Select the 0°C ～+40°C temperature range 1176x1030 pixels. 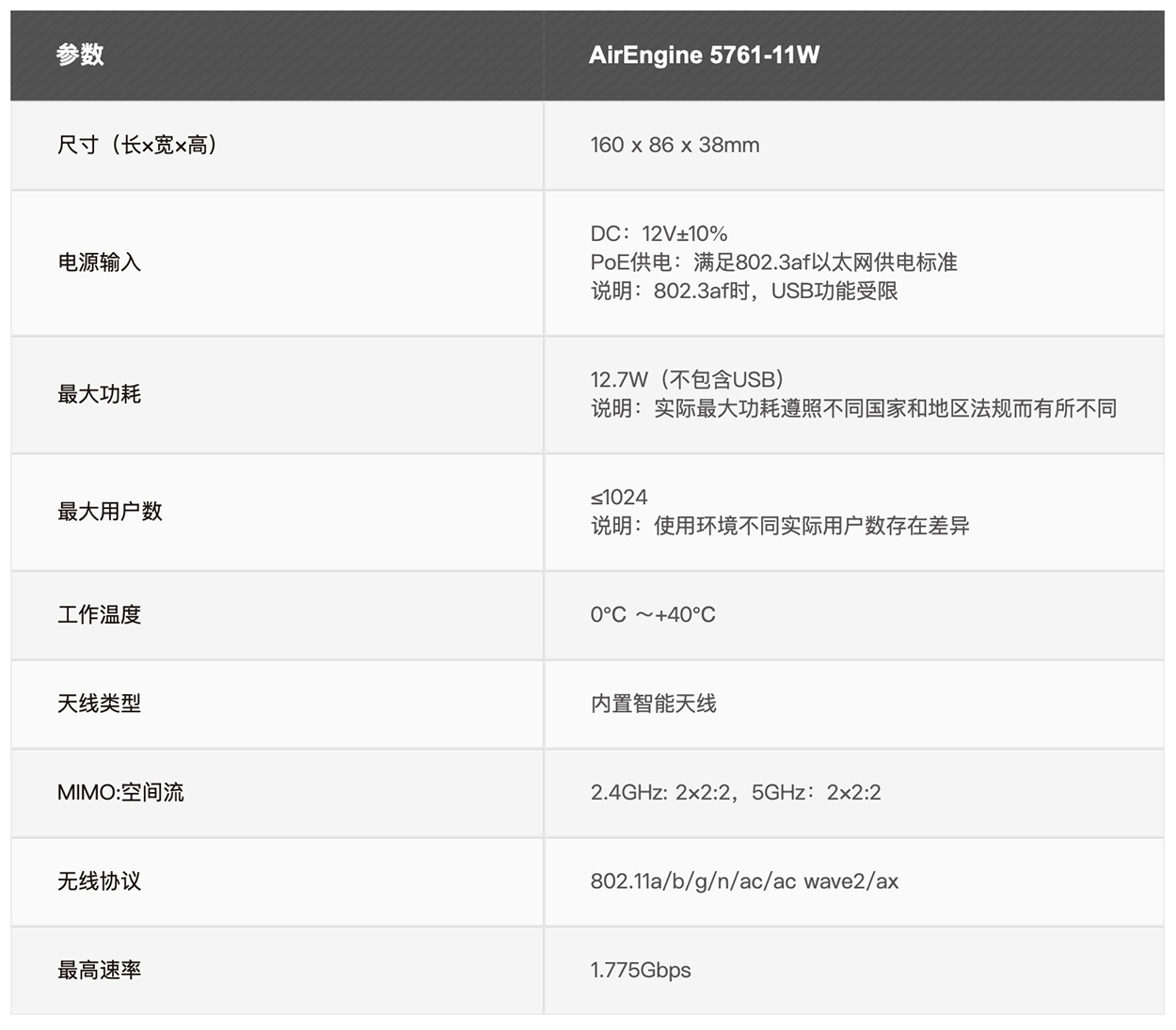(653, 614)
